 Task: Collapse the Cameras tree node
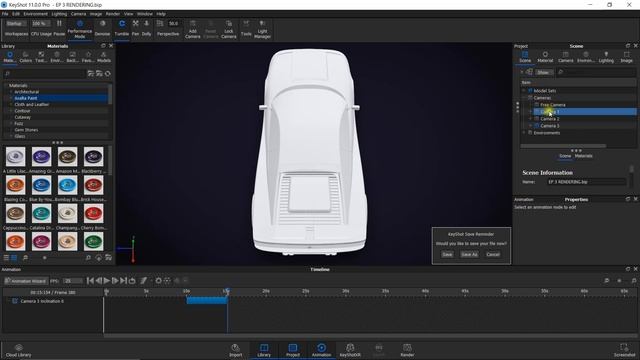pos(524,98)
